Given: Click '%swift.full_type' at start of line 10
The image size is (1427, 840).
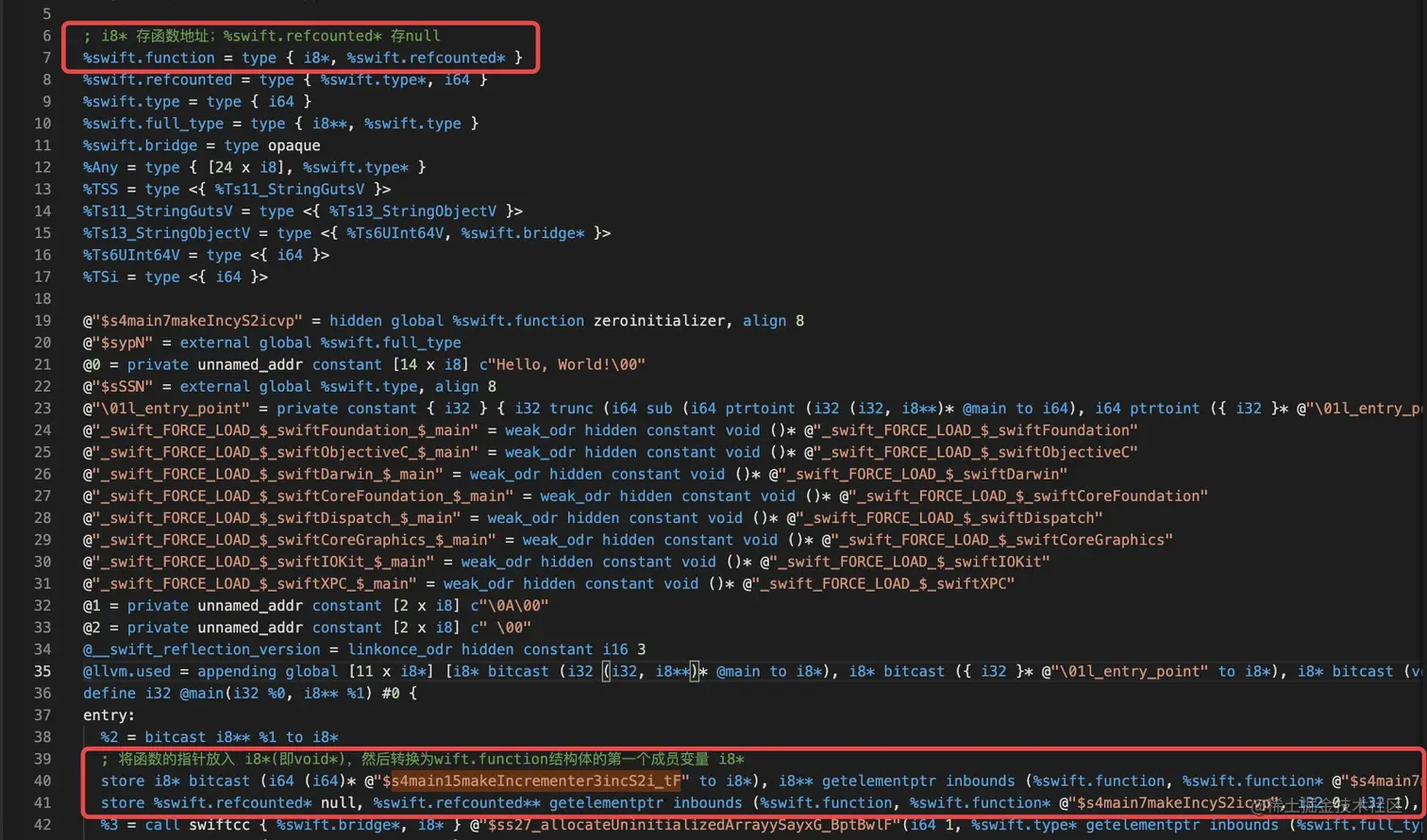Looking at the screenshot, I should (153, 124).
